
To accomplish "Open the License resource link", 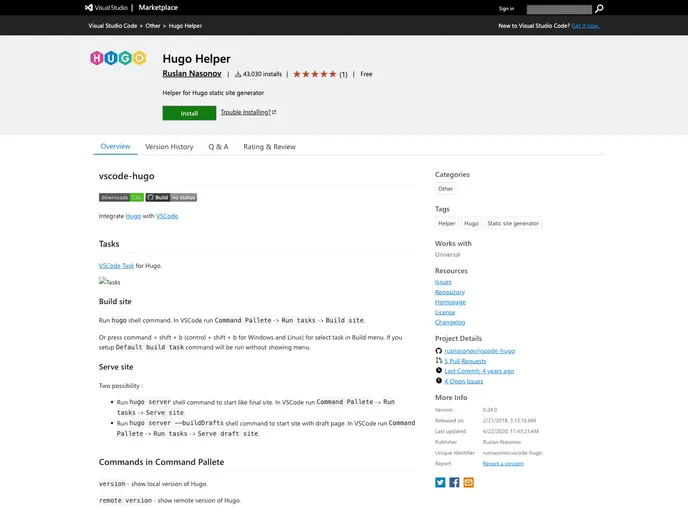I will (x=445, y=312).
